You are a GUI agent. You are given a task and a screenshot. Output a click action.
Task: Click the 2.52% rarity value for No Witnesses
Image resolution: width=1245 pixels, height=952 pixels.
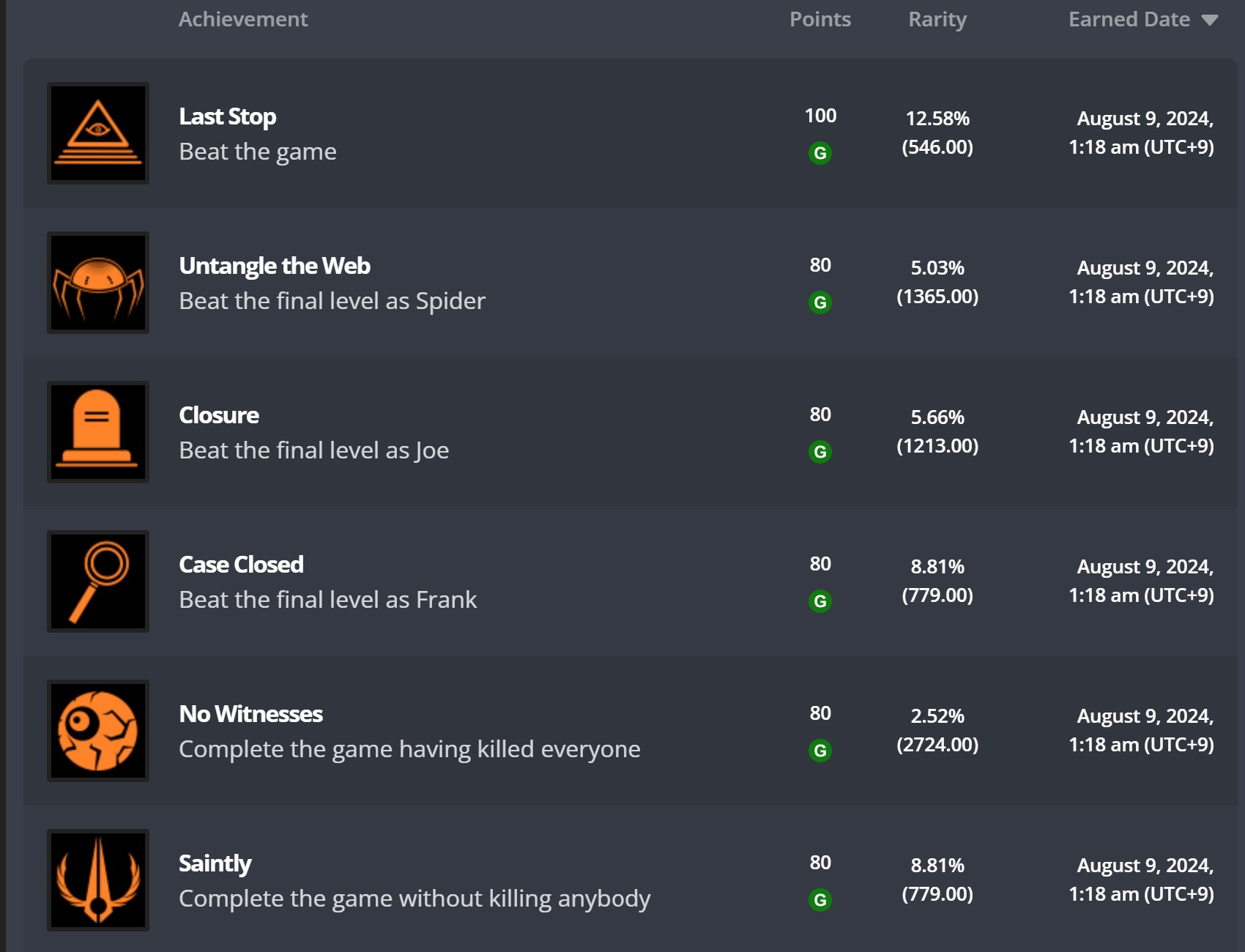(x=937, y=716)
